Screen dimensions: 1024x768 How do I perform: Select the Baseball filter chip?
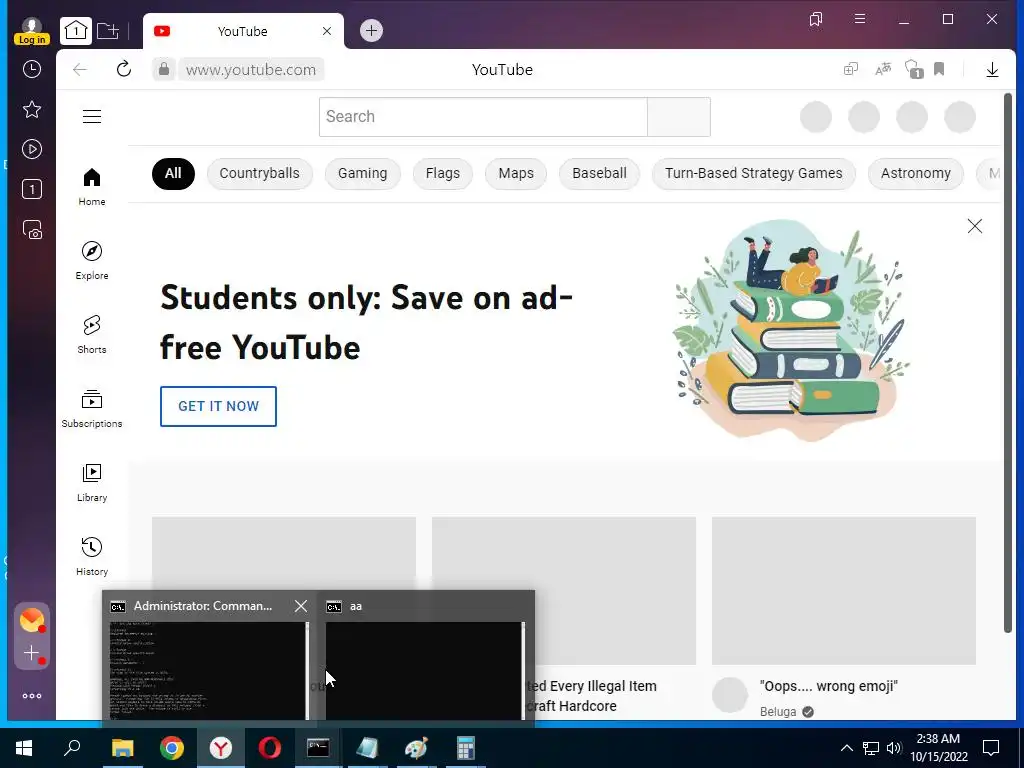tap(600, 174)
